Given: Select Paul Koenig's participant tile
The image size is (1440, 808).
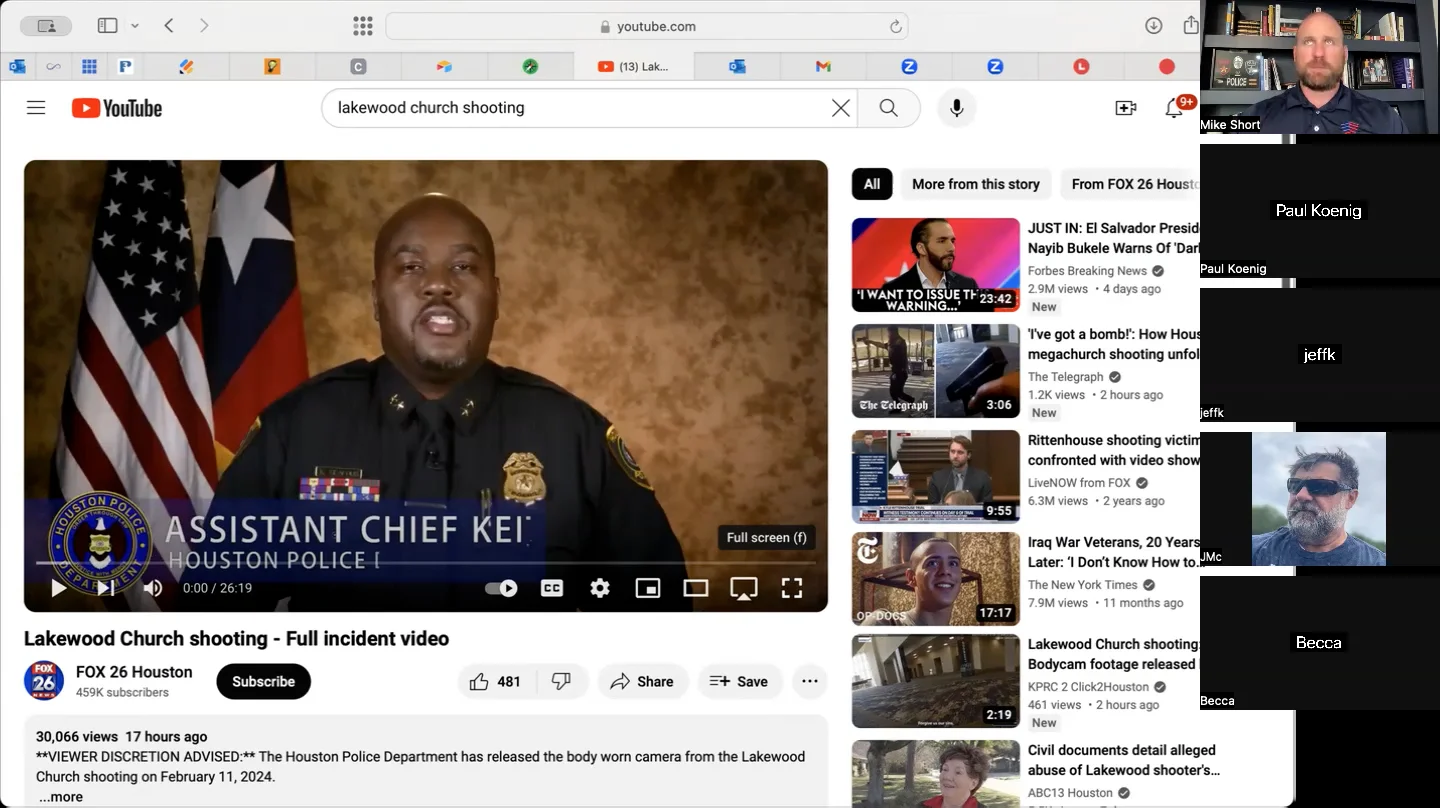Looking at the screenshot, I should click(x=1318, y=211).
